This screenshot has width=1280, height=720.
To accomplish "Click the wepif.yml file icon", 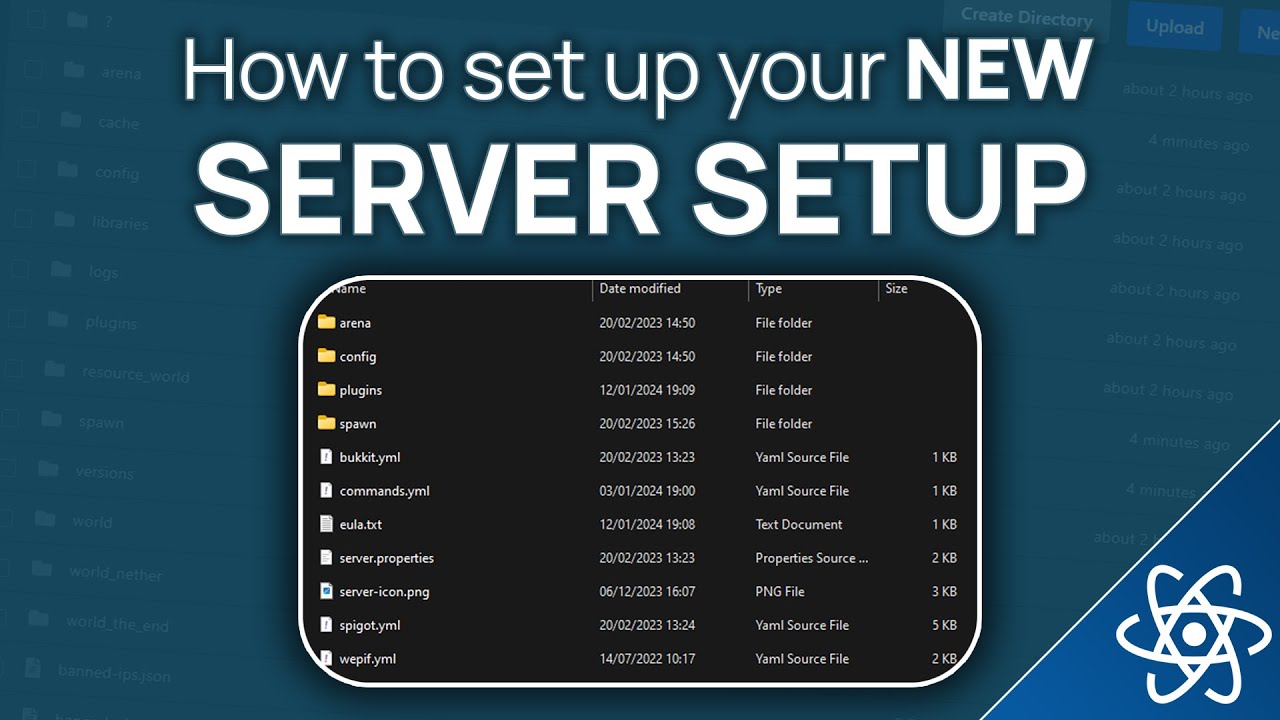I will [x=326, y=658].
